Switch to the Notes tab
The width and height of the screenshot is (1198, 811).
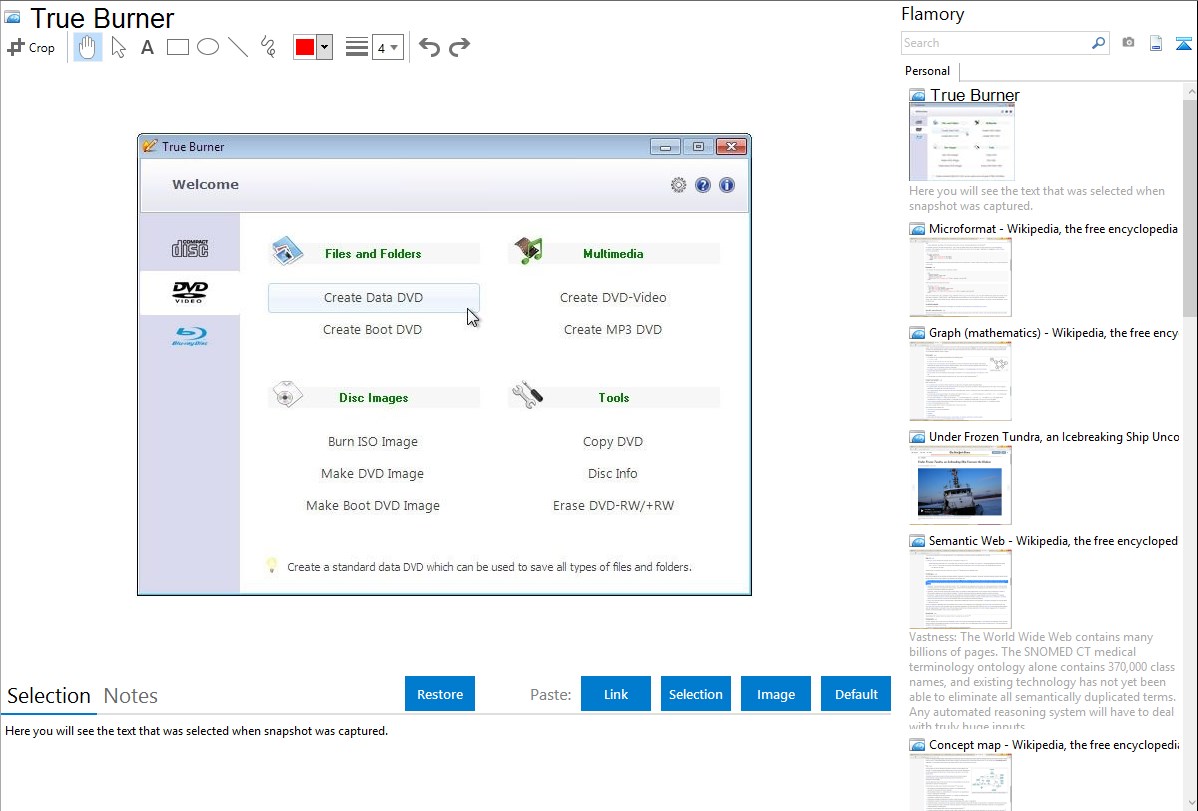pos(131,696)
